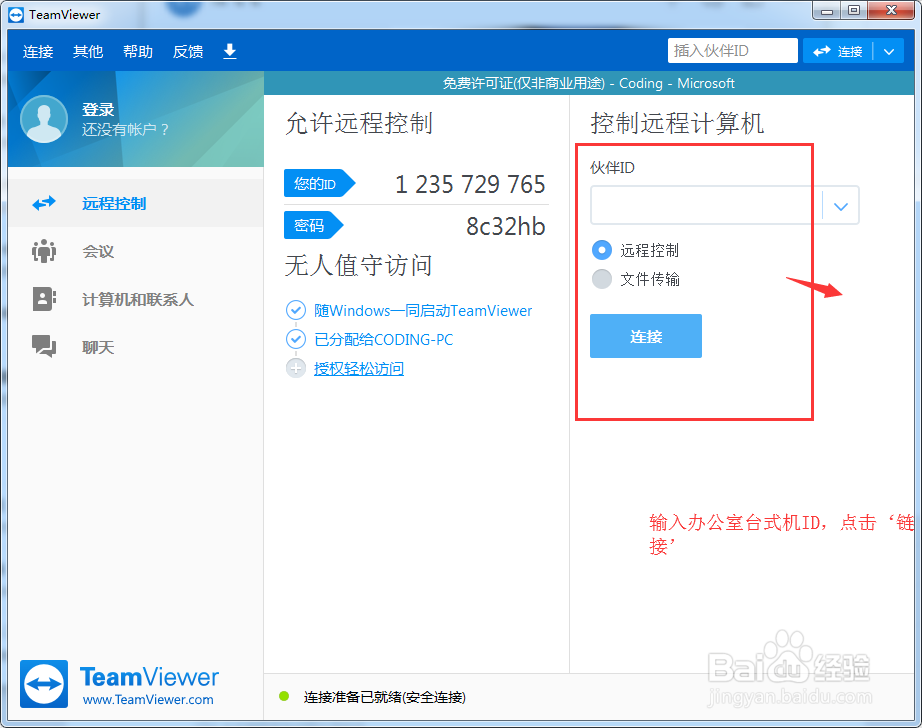Image resolution: width=922 pixels, height=728 pixels.
Task: Click the top toolbar 连接 button
Action: point(838,51)
